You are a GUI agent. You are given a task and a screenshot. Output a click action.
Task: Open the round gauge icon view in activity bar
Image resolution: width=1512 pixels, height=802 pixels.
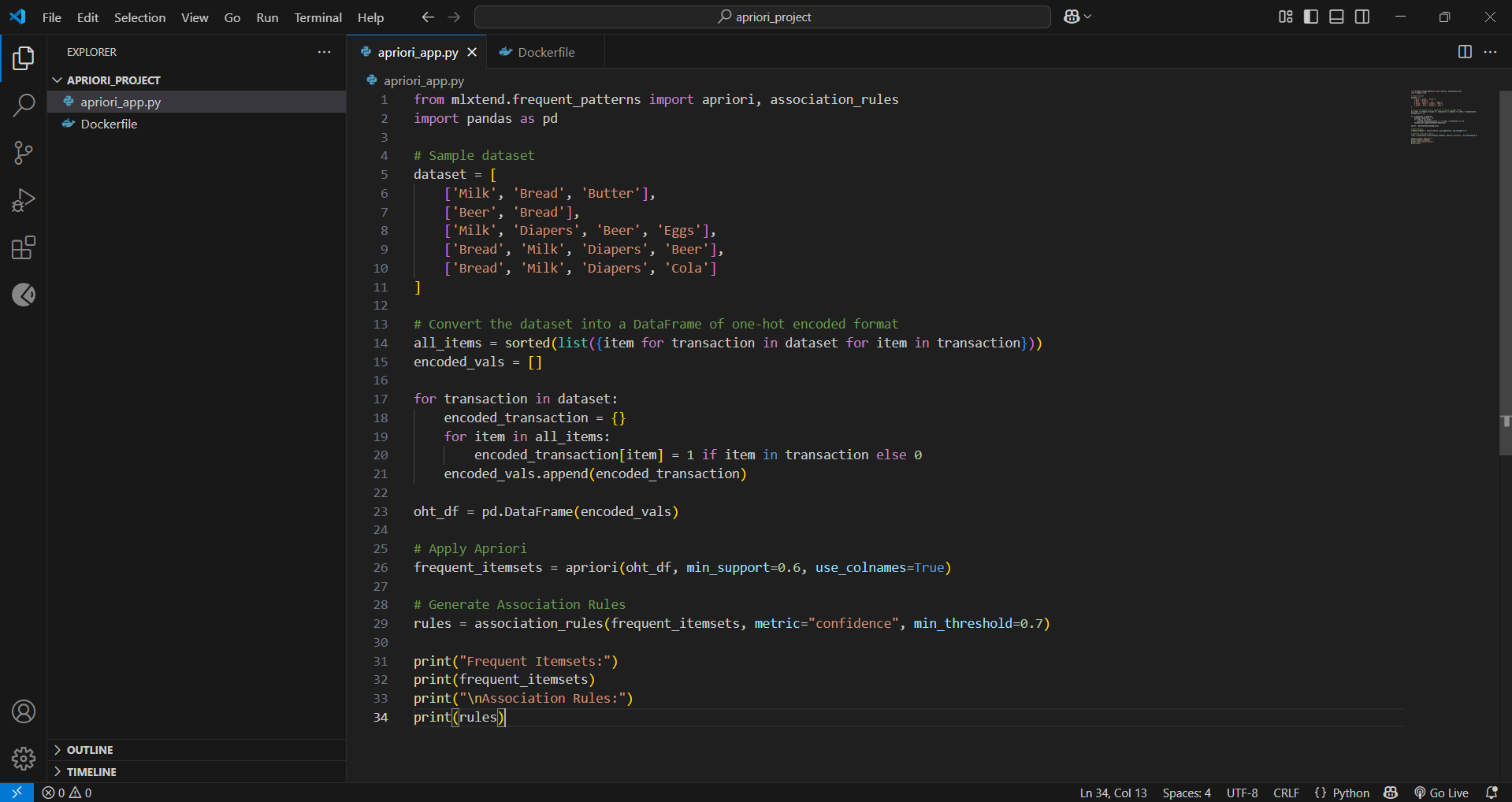(24, 295)
